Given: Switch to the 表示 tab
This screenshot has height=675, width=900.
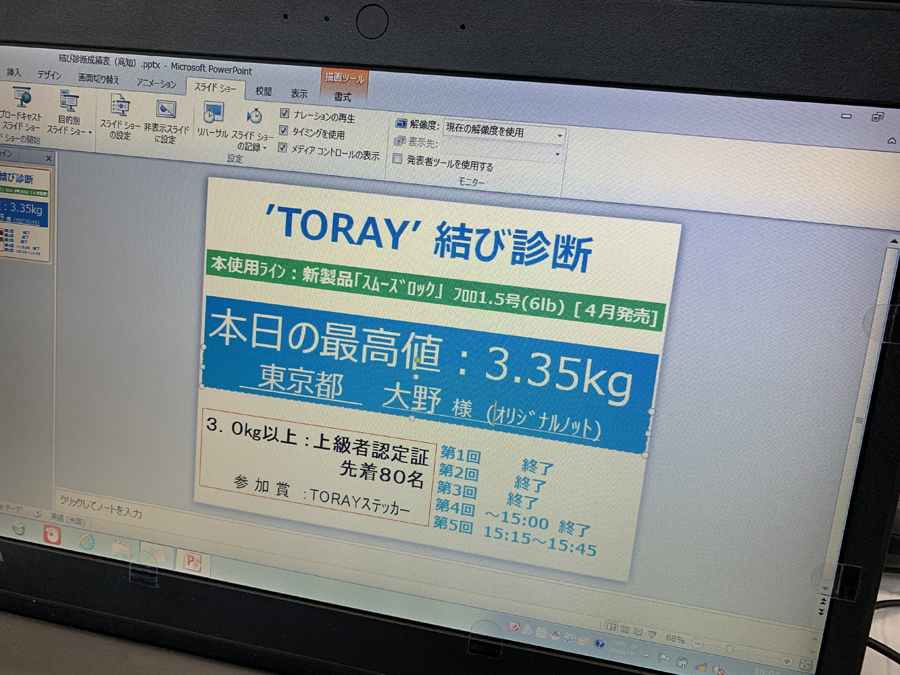Looking at the screenshot, I should click(x=298, y=94).
